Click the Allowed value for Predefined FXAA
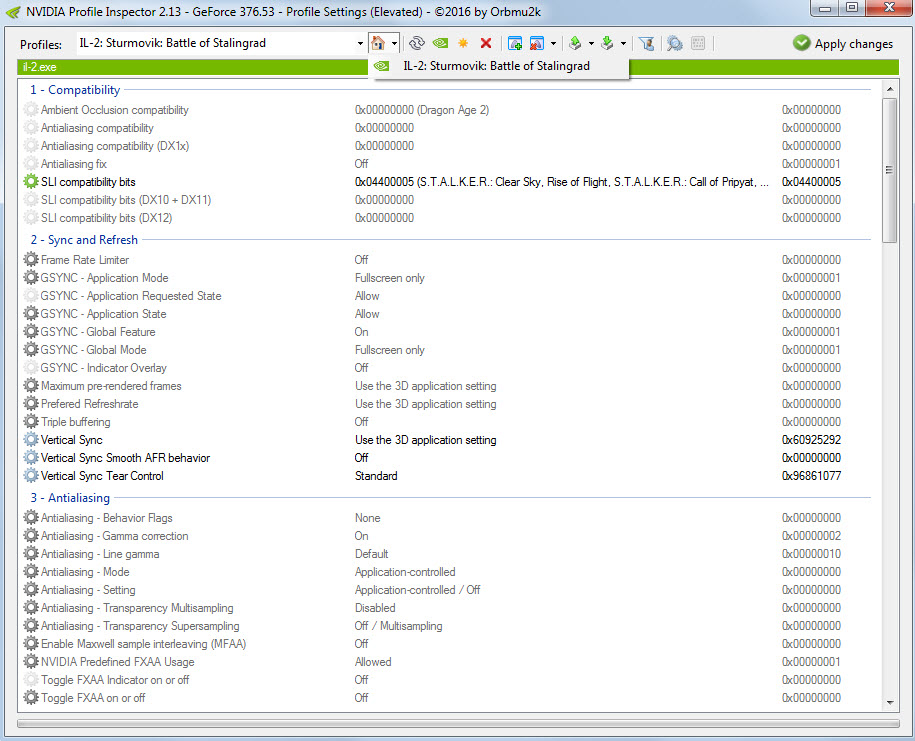 click(x=373, y=662)
